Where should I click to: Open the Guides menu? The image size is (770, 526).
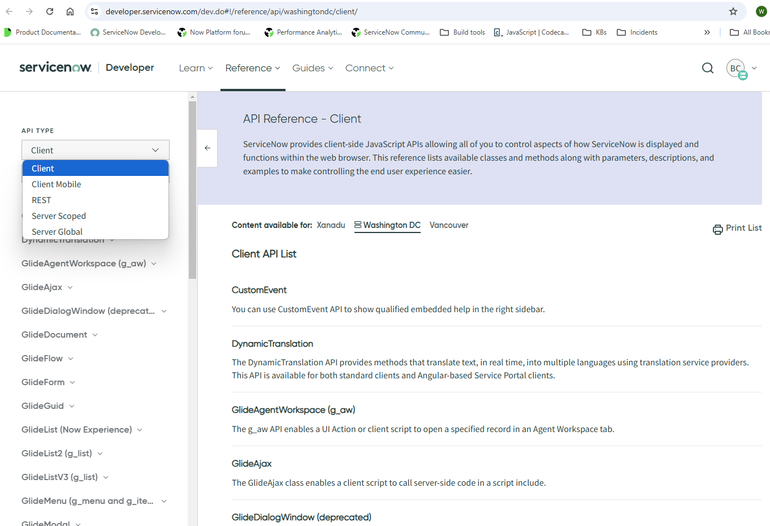312,68
